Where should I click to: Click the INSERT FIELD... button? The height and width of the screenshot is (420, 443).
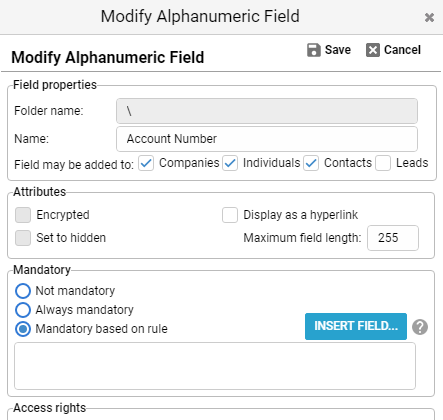coord(356,326)
